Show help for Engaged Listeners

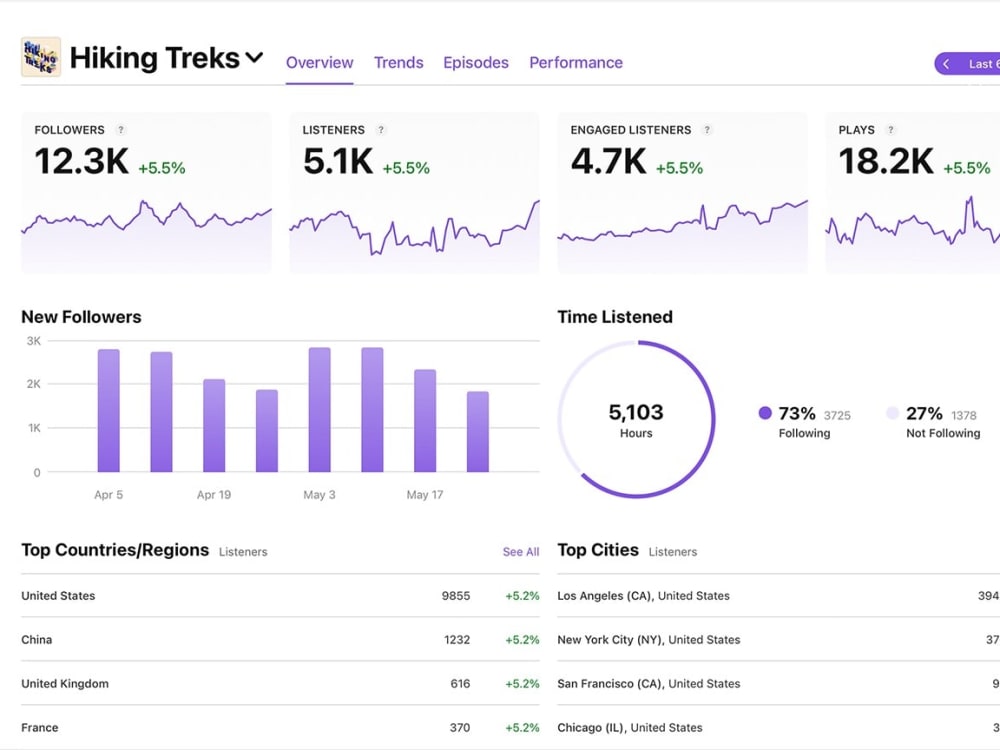coord(707,129)
